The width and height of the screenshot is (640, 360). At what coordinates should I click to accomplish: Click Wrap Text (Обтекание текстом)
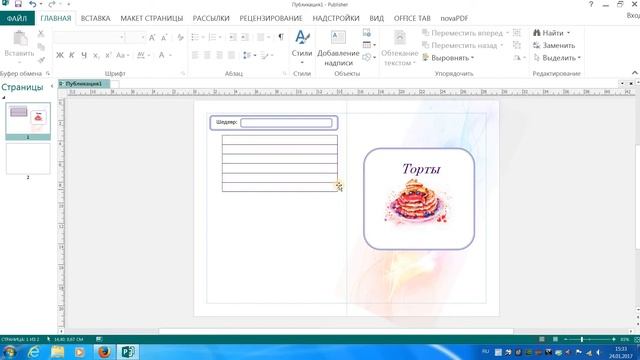click(400, 48)
